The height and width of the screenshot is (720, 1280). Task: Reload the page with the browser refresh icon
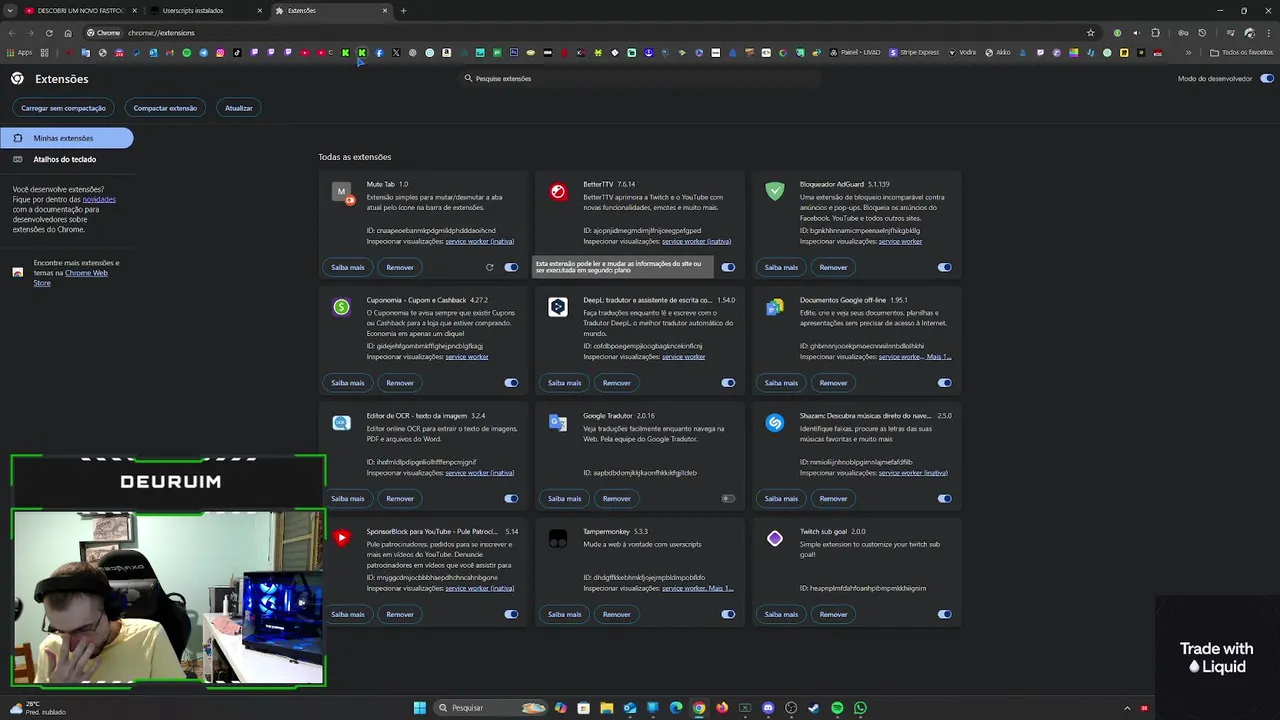pyautogui.click(x=49, y=33)
